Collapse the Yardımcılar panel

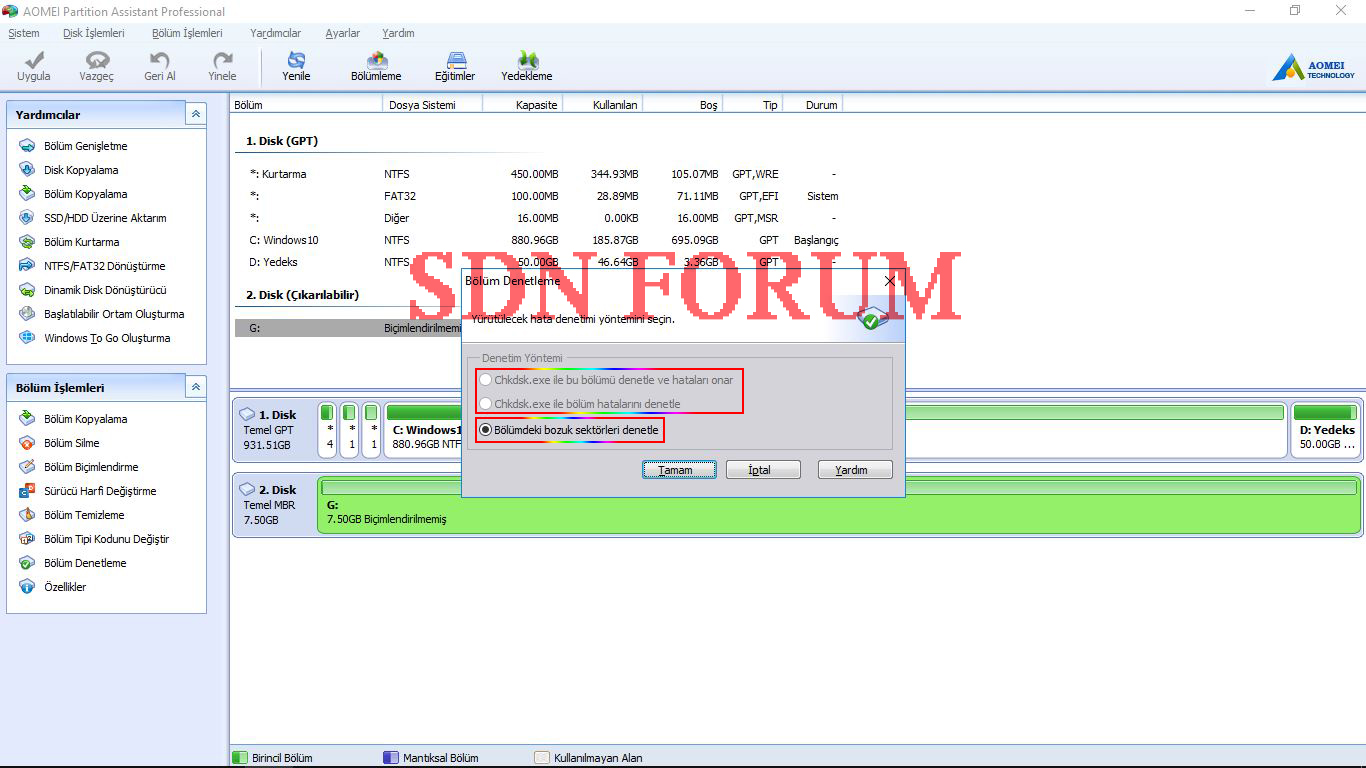[x=196, y=114]
